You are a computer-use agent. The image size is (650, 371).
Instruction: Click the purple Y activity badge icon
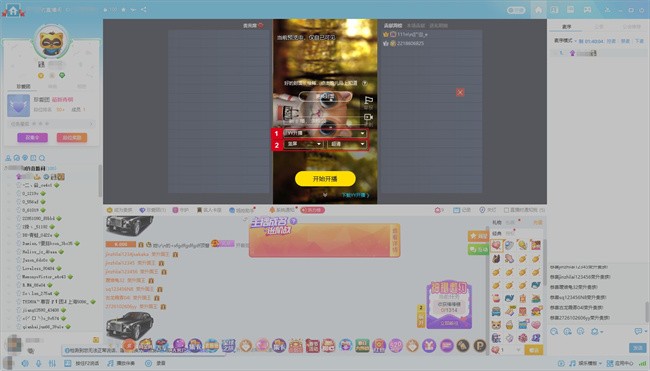click(429, 345)
